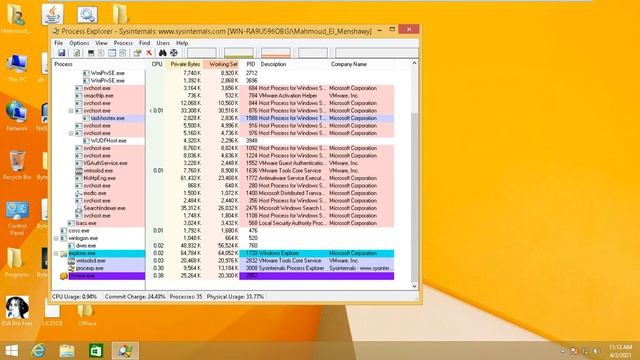The image size is (640, 360).
Task: Sort by the Working Set column header
Action: pos(222,64)
